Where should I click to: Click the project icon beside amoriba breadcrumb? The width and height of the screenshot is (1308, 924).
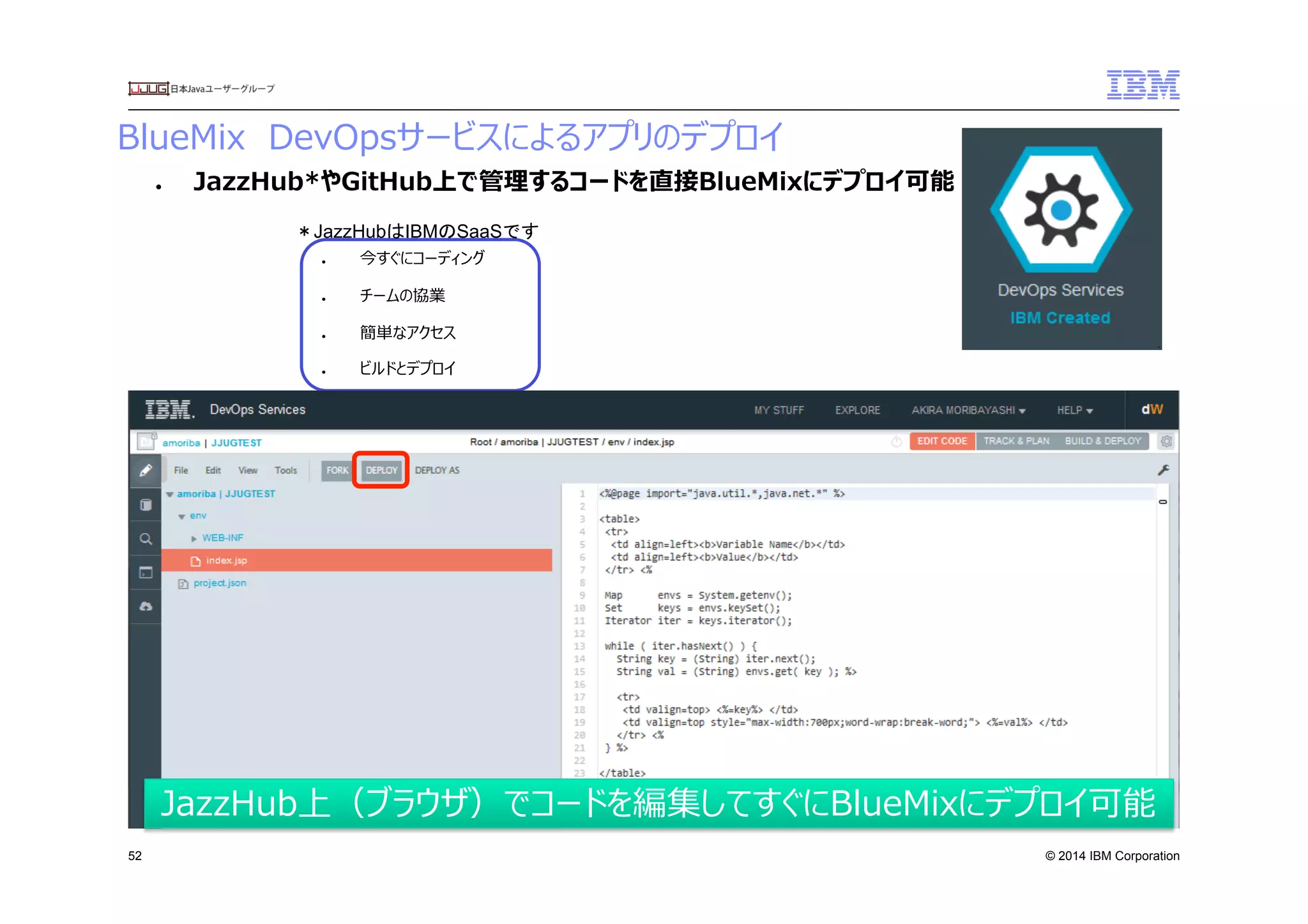click(x=146, y=441)
